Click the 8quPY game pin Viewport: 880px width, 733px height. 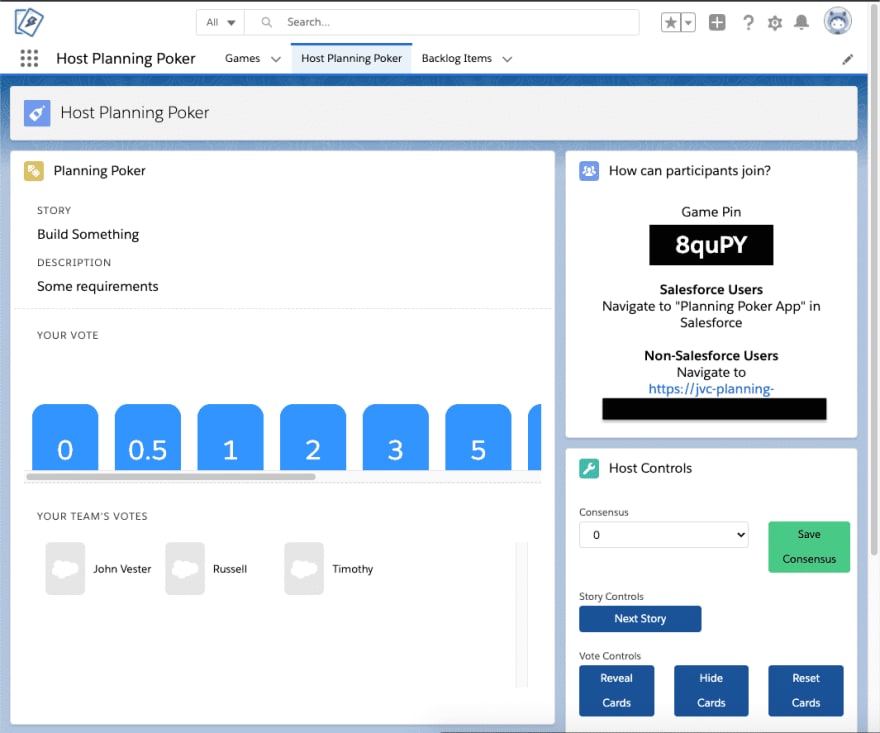coord(711,245)
